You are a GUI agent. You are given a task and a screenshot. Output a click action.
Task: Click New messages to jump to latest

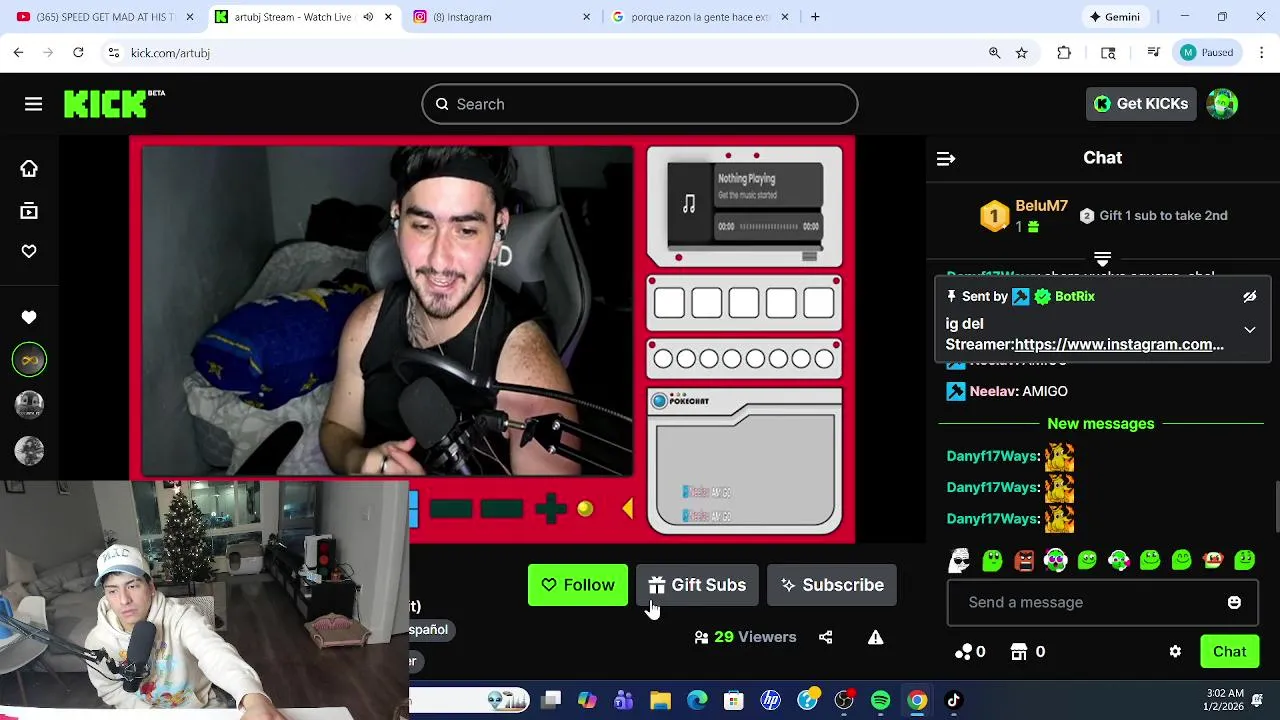point(1100,424)
